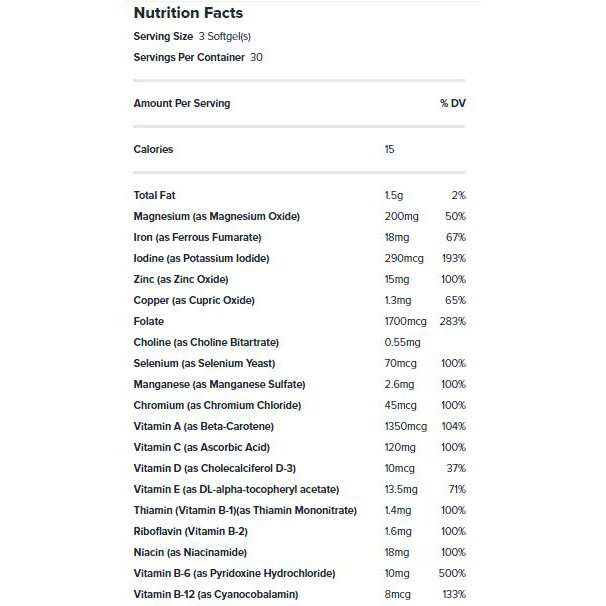Click the Selenium Yeast row
The height and width of the screenshot is (606, 606).
(299, 363)
